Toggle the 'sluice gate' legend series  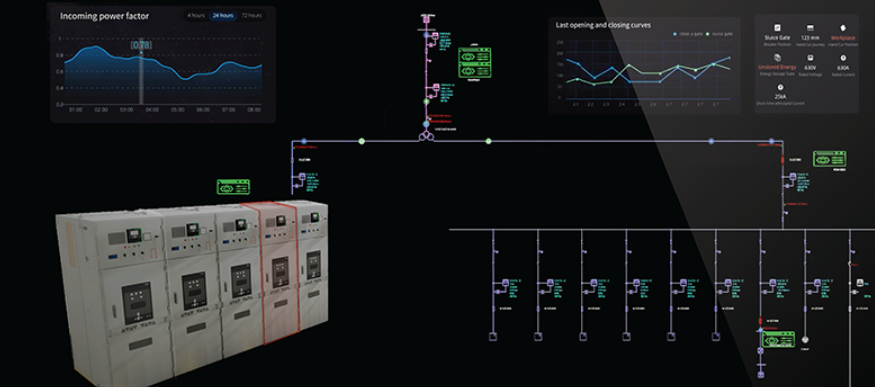(x=720, y=34)
